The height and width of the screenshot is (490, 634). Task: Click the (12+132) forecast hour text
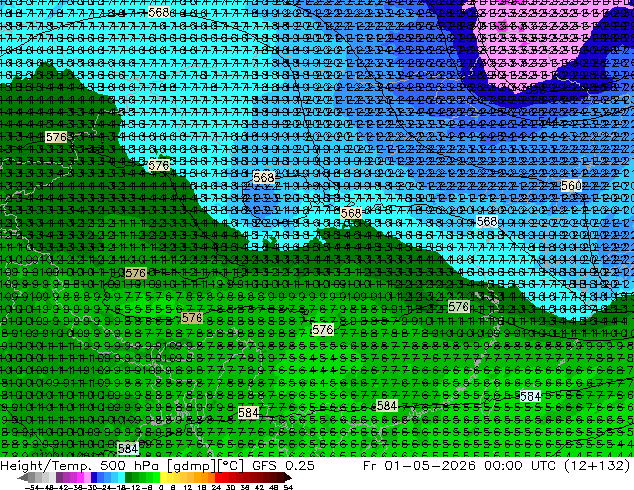598,466
